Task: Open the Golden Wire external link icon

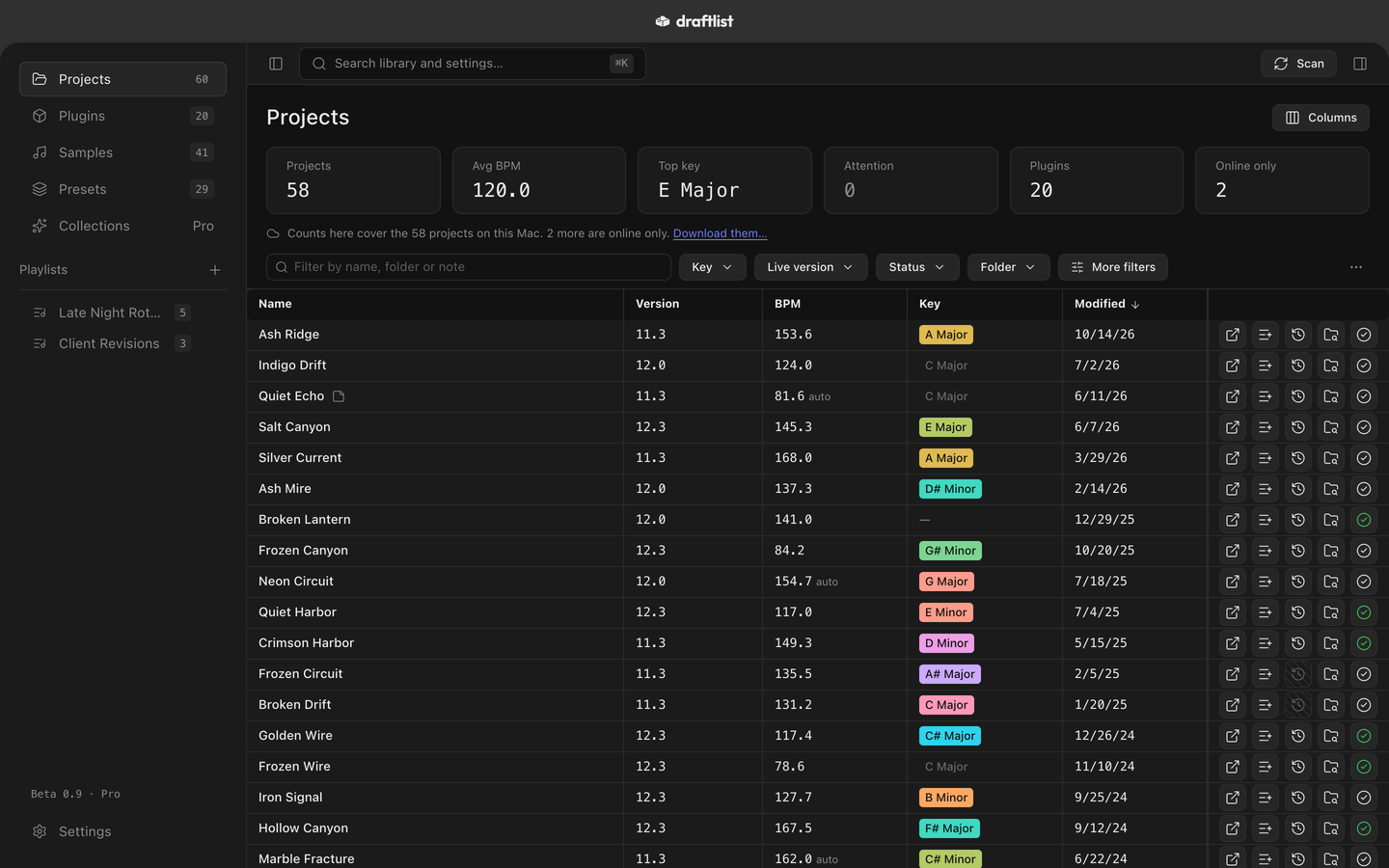Action: [x=1233, y=736]
